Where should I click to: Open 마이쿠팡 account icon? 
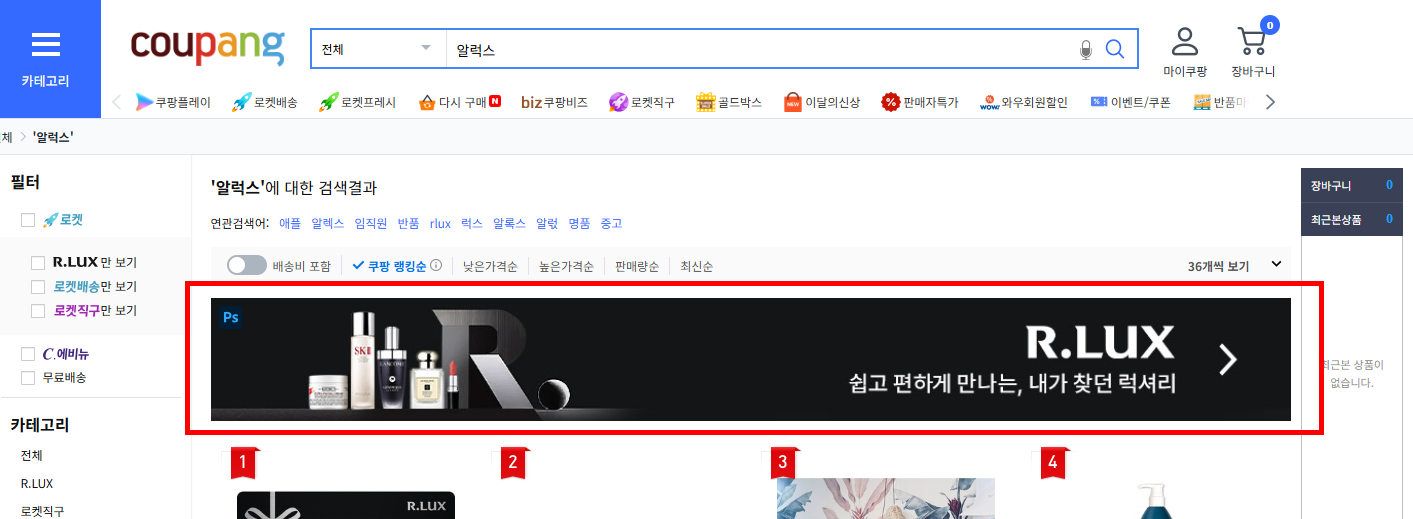coord(1185,52)
